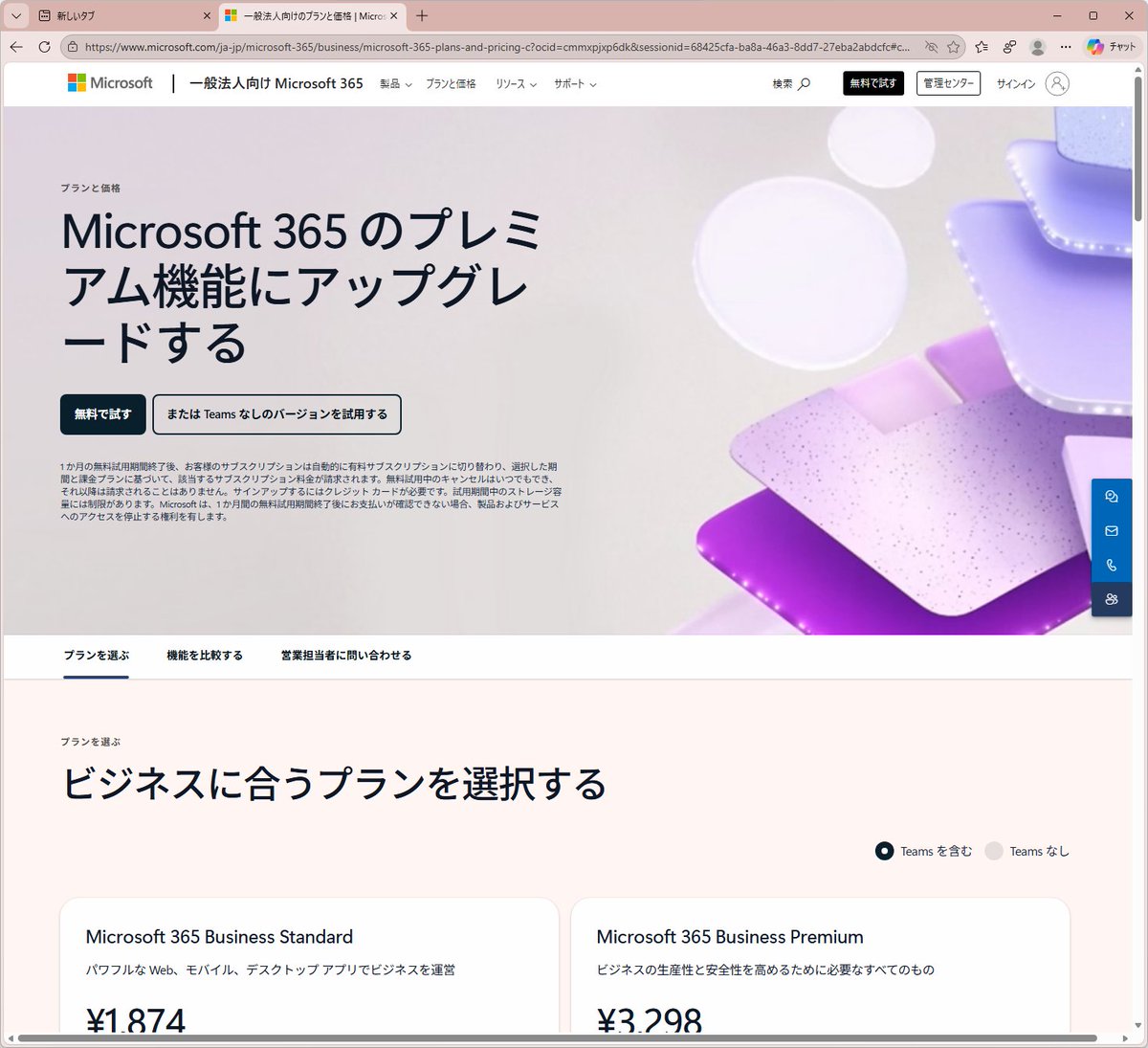The height and width of the screenshot is (1048, 1148).
Task: Click the horizontal scrollbar at bottom
Action: 557,1038
